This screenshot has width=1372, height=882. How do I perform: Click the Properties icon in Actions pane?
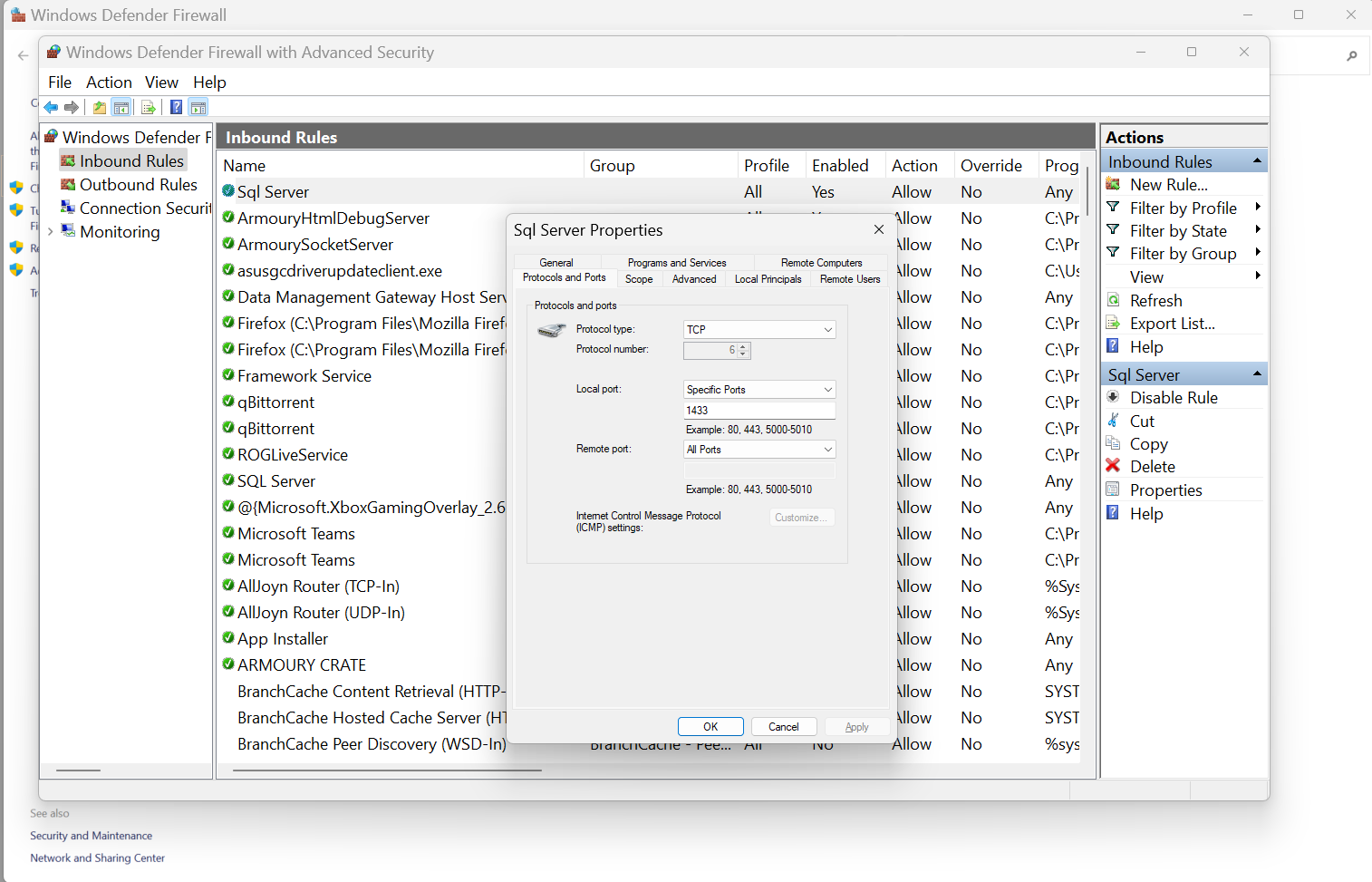pyautogui.click(x=1113, y=489)
